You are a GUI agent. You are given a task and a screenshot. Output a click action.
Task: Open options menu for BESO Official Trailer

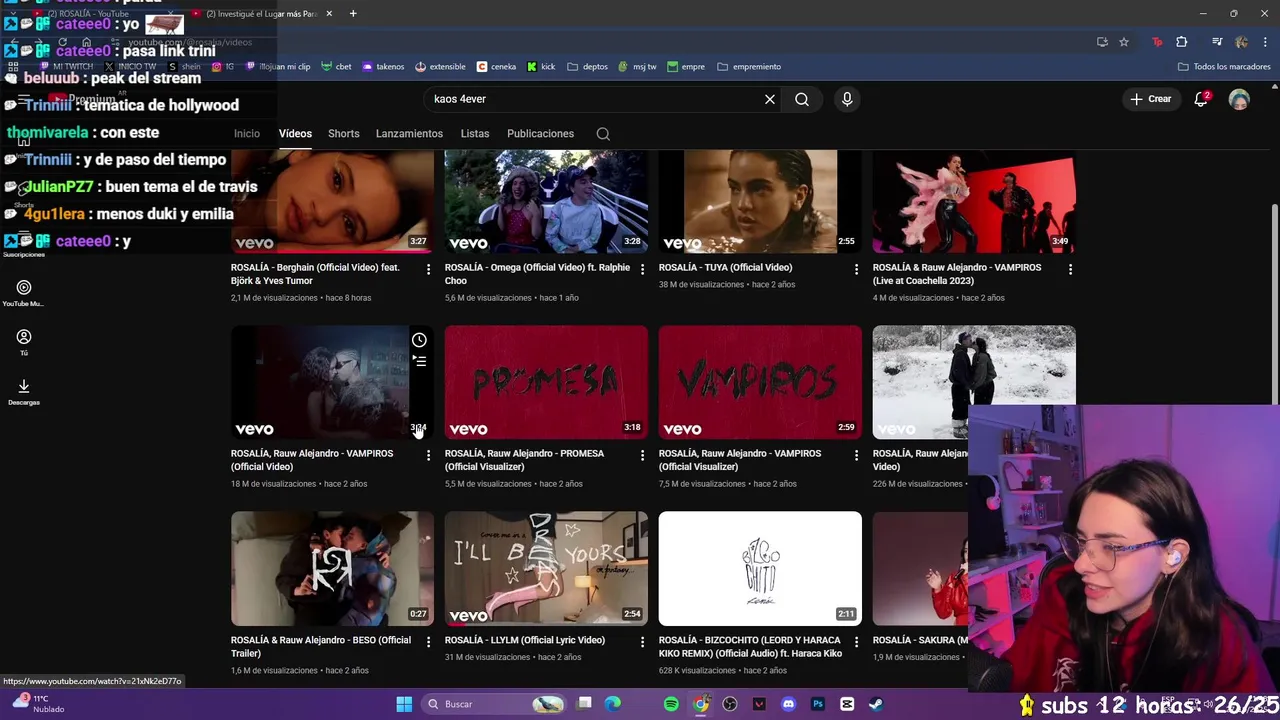pos(428,642)
